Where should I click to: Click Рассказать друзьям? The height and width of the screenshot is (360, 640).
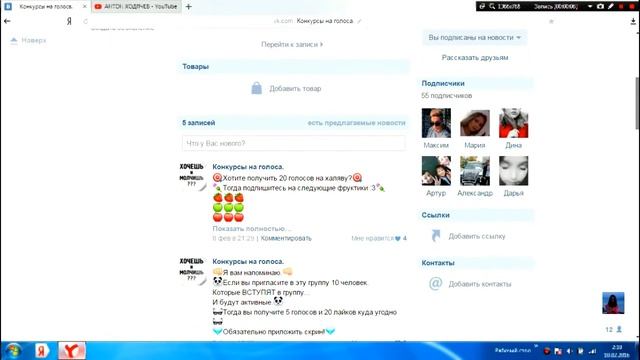click(x=475, y=58)
